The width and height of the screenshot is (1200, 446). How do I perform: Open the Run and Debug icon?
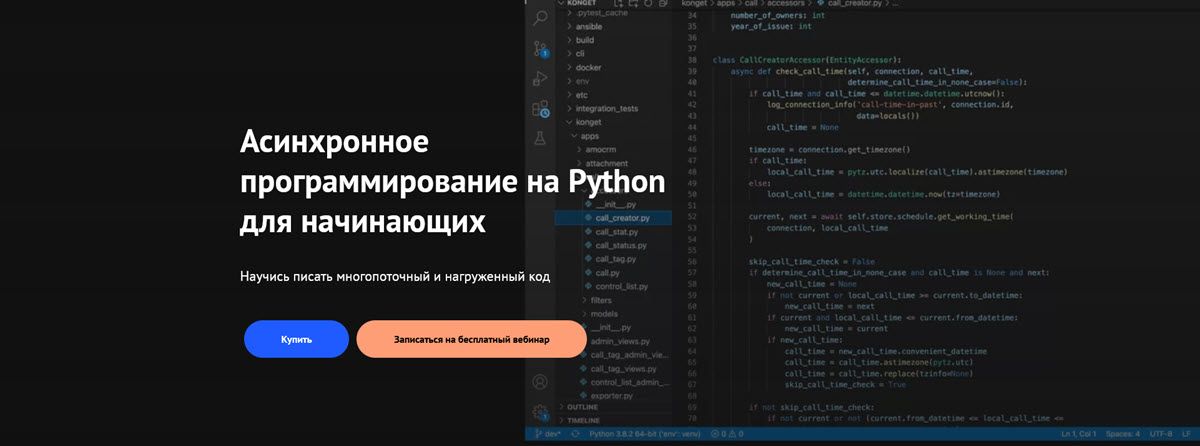(x=540, y=78)
